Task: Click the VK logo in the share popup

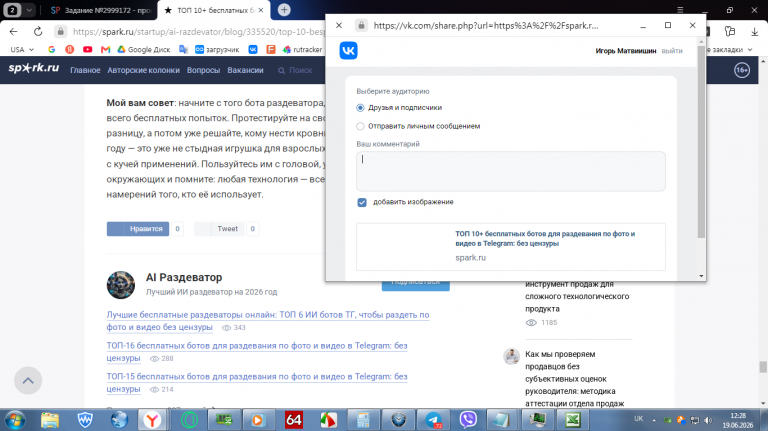Action: (348, 50)
